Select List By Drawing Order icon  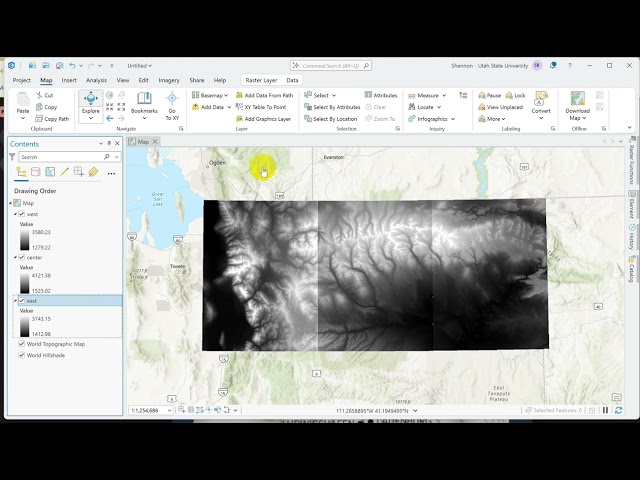tap(21, 172)
